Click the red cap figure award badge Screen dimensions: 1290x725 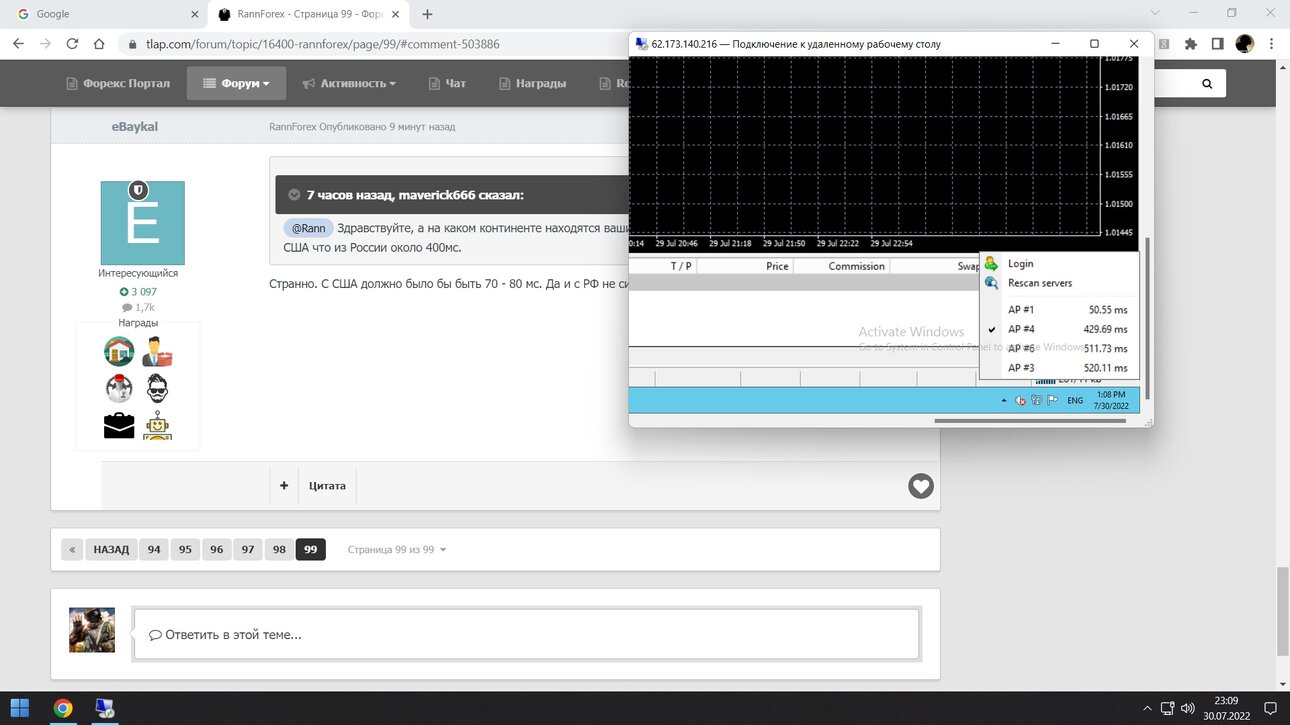pos(119,388)
